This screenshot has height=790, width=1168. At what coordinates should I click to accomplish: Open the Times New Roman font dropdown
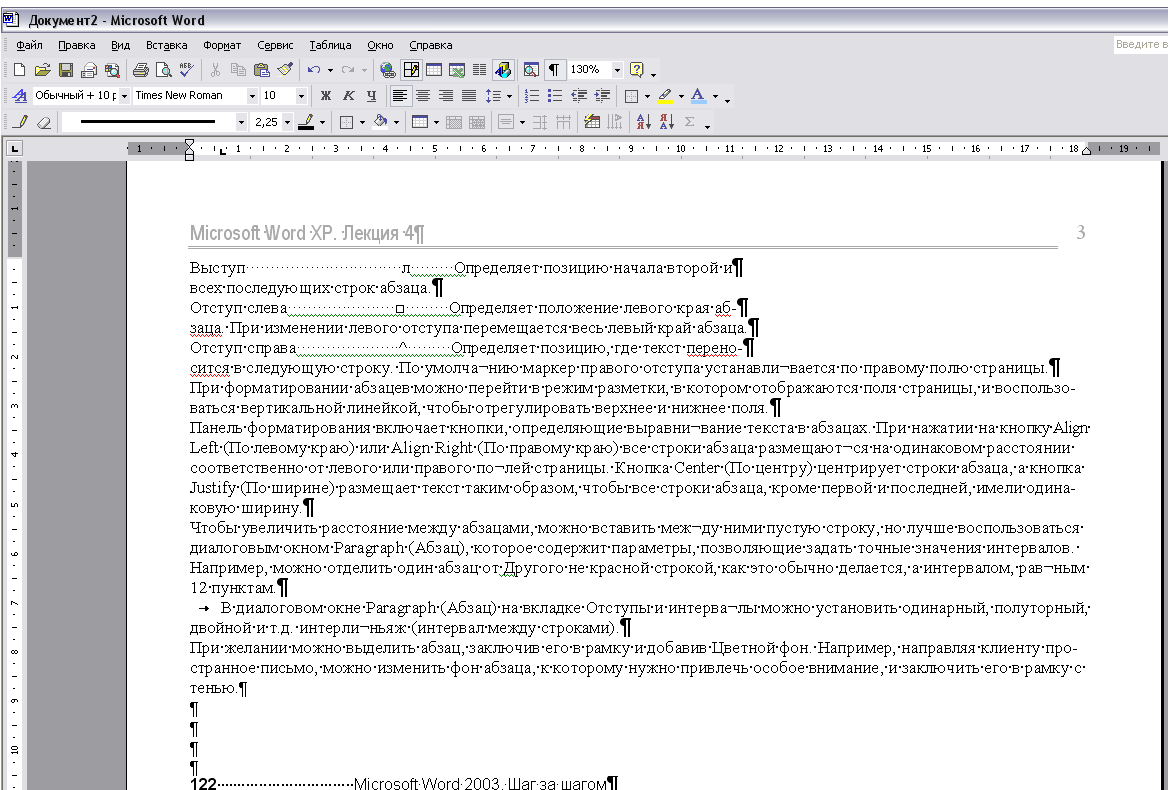[252, 95]
